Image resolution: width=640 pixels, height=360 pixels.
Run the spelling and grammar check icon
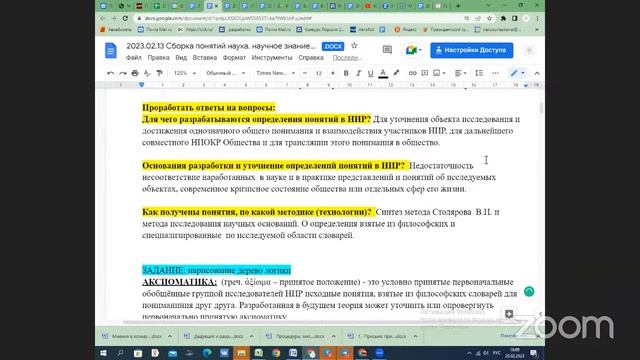[x=147, y=73]
